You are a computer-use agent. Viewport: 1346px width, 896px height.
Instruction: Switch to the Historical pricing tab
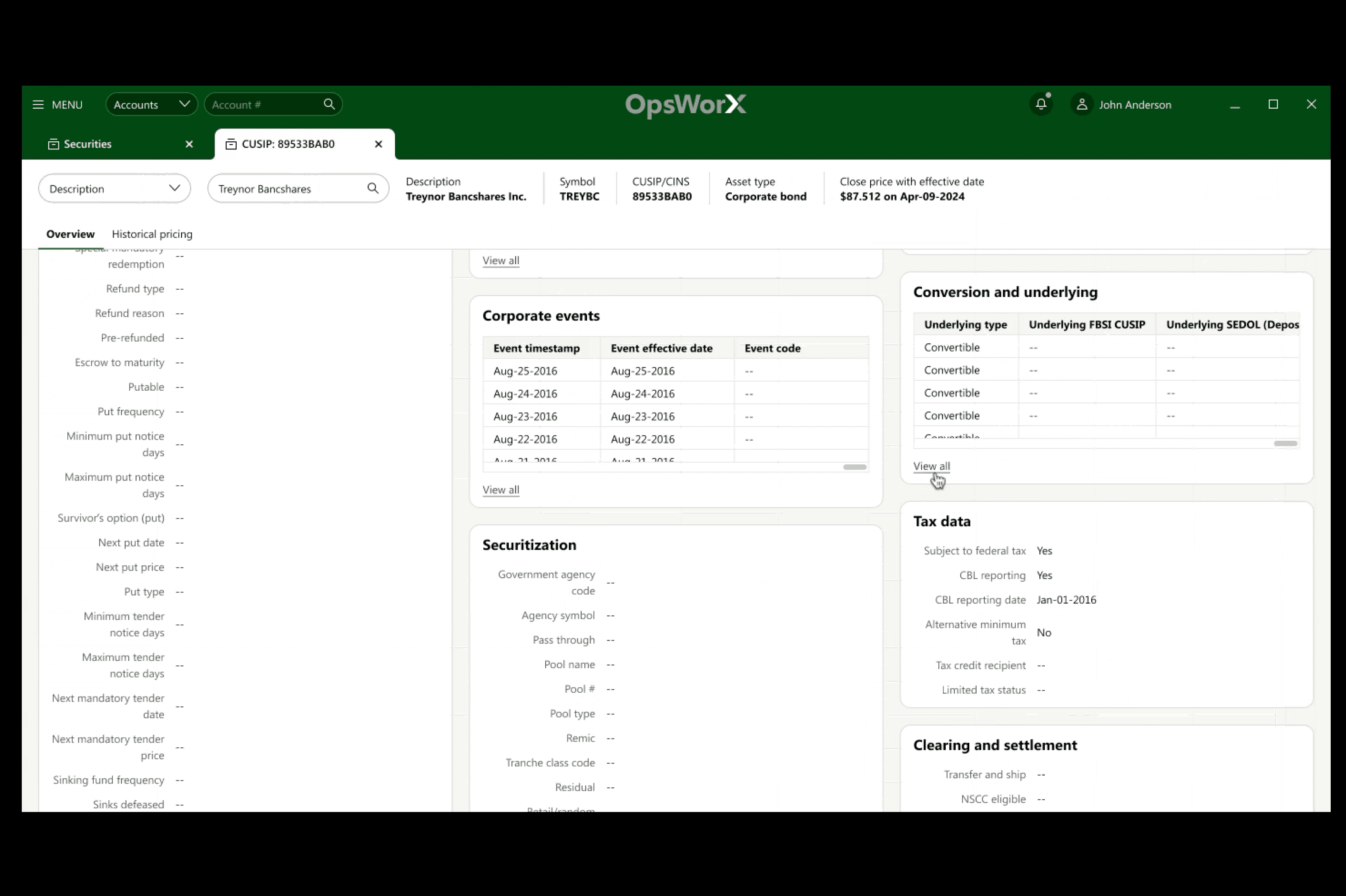click(x=152, y=234)
